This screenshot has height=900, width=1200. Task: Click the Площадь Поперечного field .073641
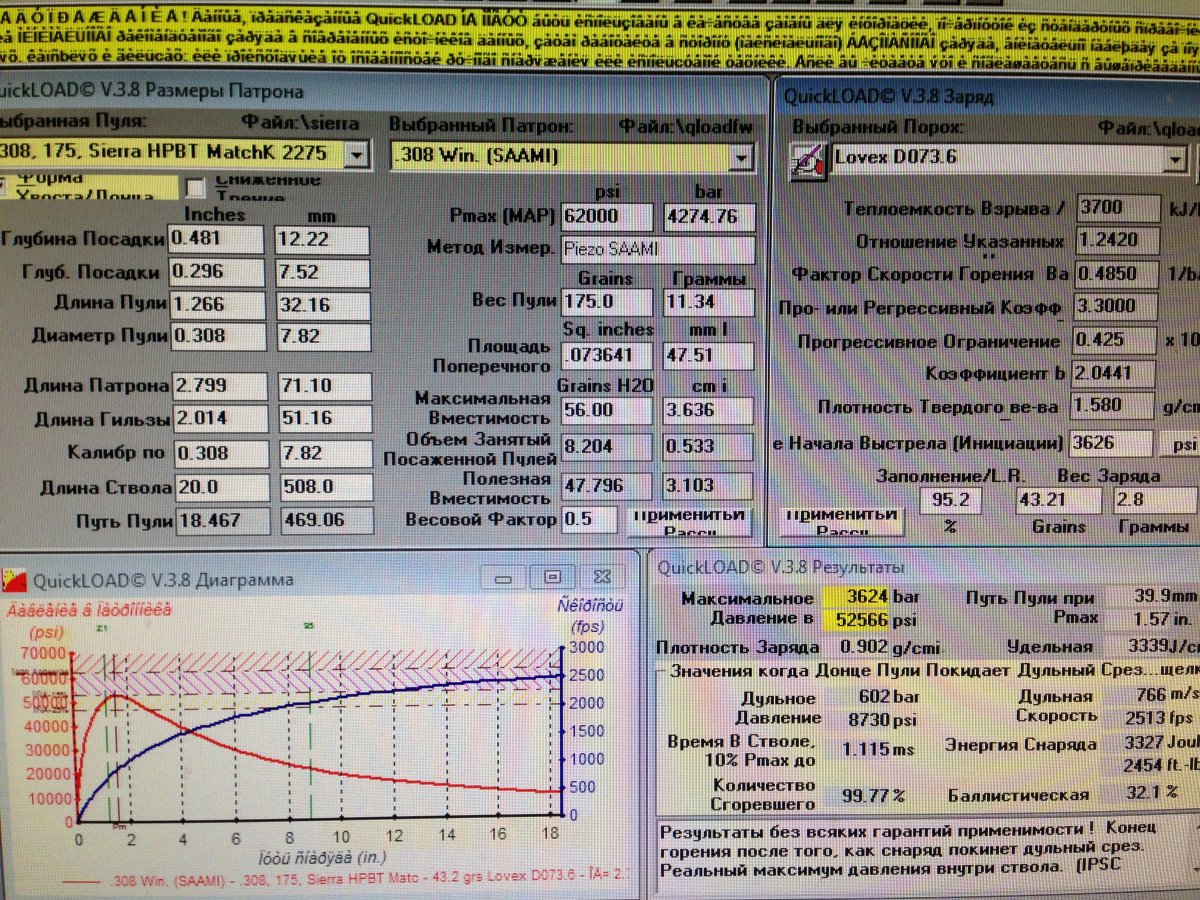tap(605, 355)
